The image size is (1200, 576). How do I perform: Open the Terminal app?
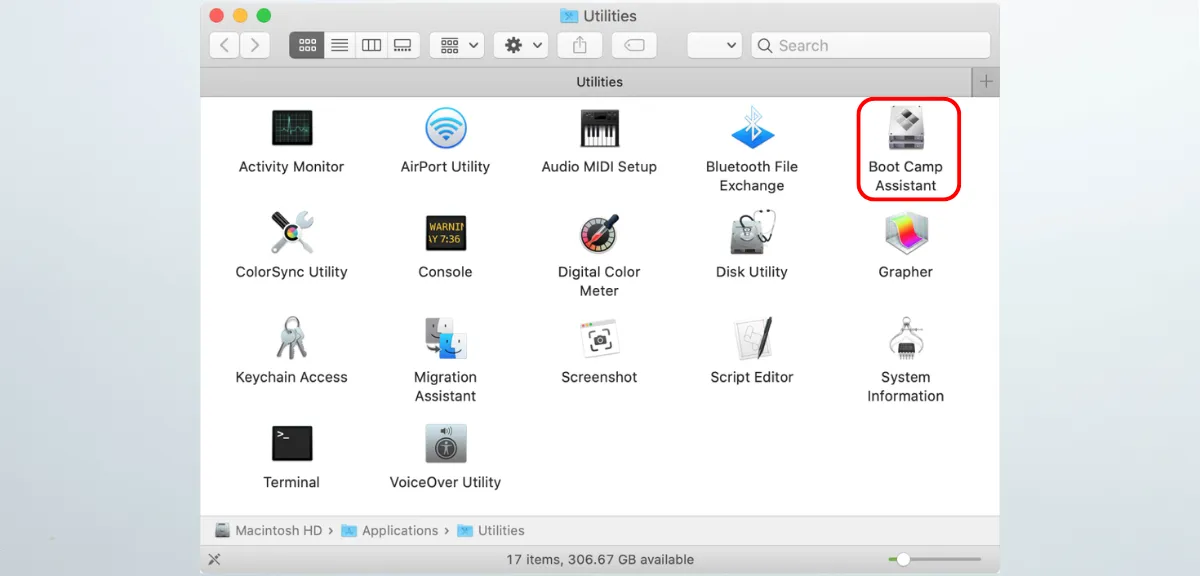291,444
